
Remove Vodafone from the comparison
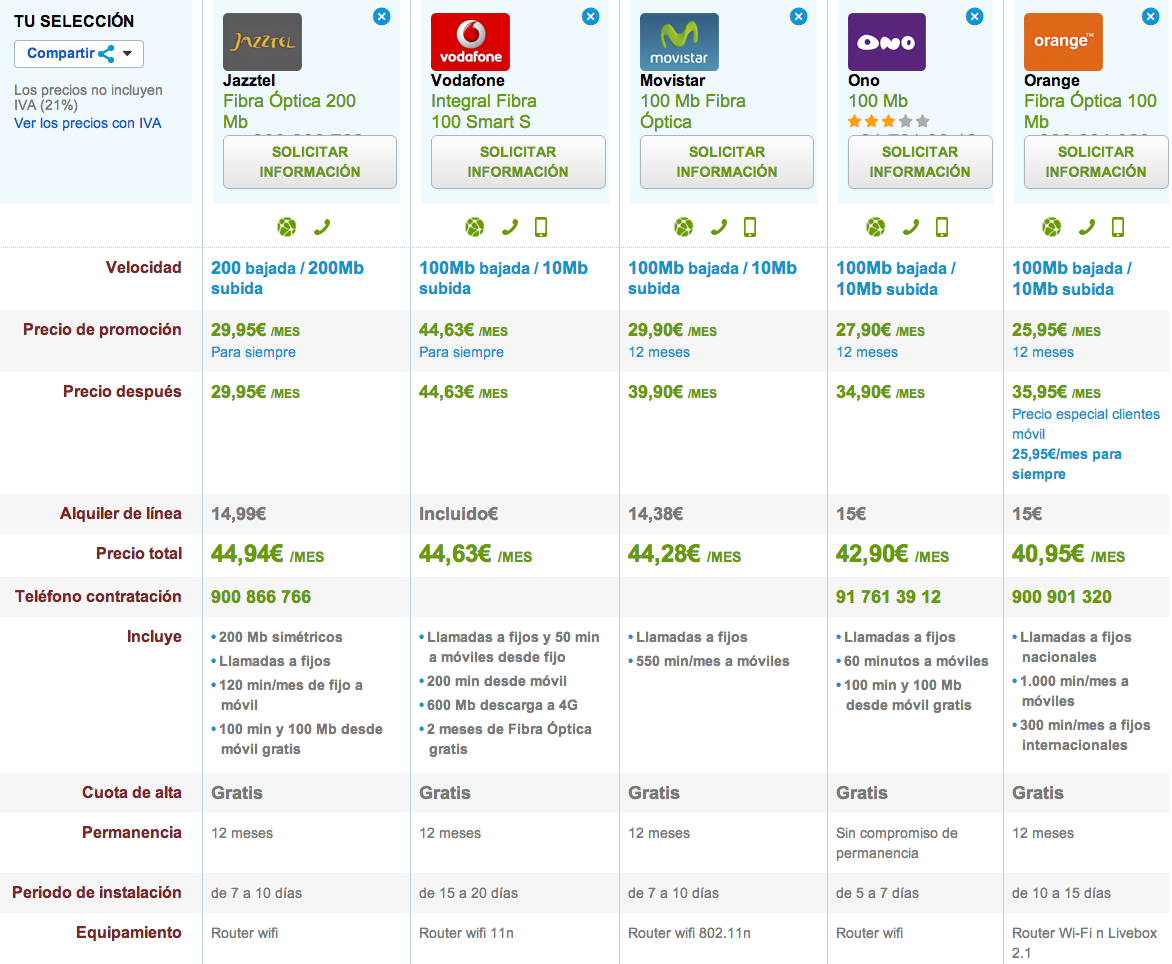click(x=590, y=16)
